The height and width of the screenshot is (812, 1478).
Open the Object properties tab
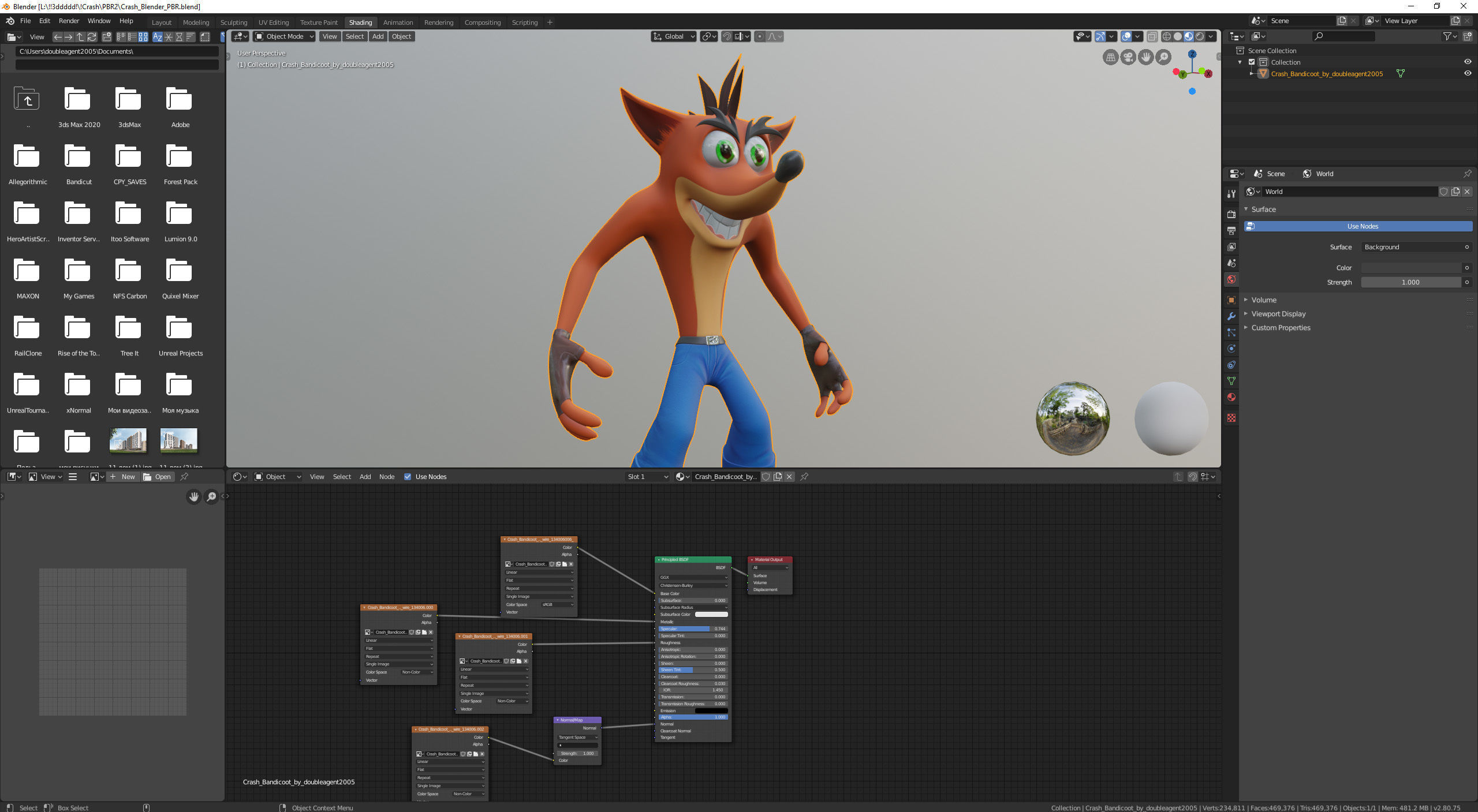[x=1231, y=300]
